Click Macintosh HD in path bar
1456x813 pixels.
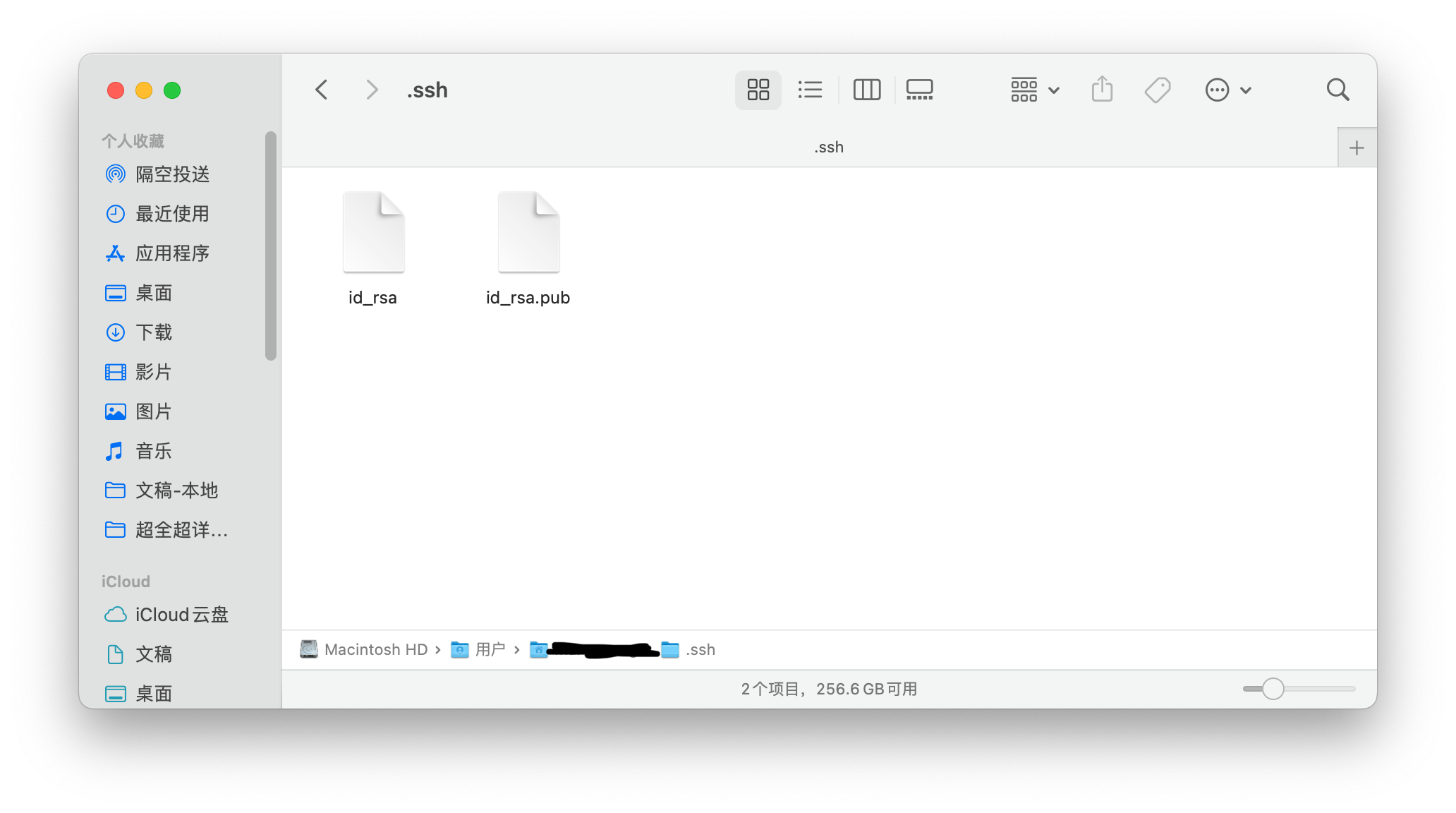pyautogui.click(x=375, y=649)
